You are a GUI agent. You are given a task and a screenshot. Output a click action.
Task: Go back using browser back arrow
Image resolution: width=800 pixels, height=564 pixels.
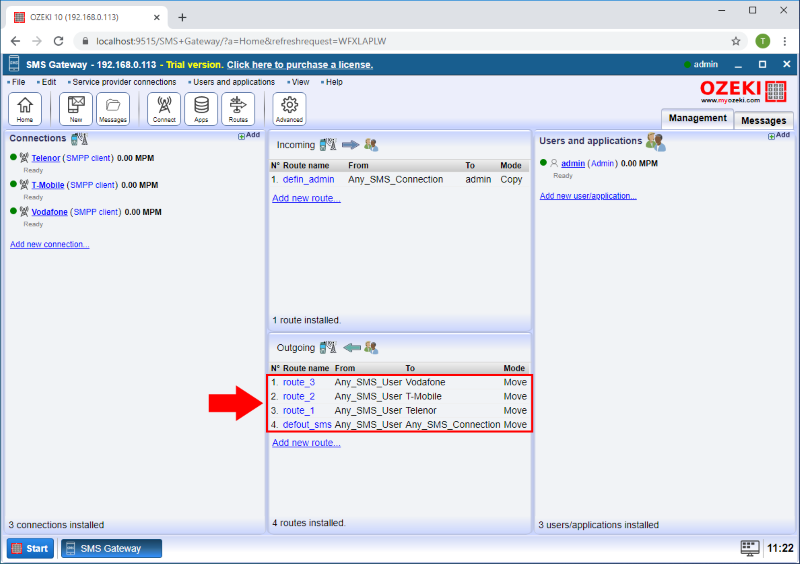coord(15,41)
